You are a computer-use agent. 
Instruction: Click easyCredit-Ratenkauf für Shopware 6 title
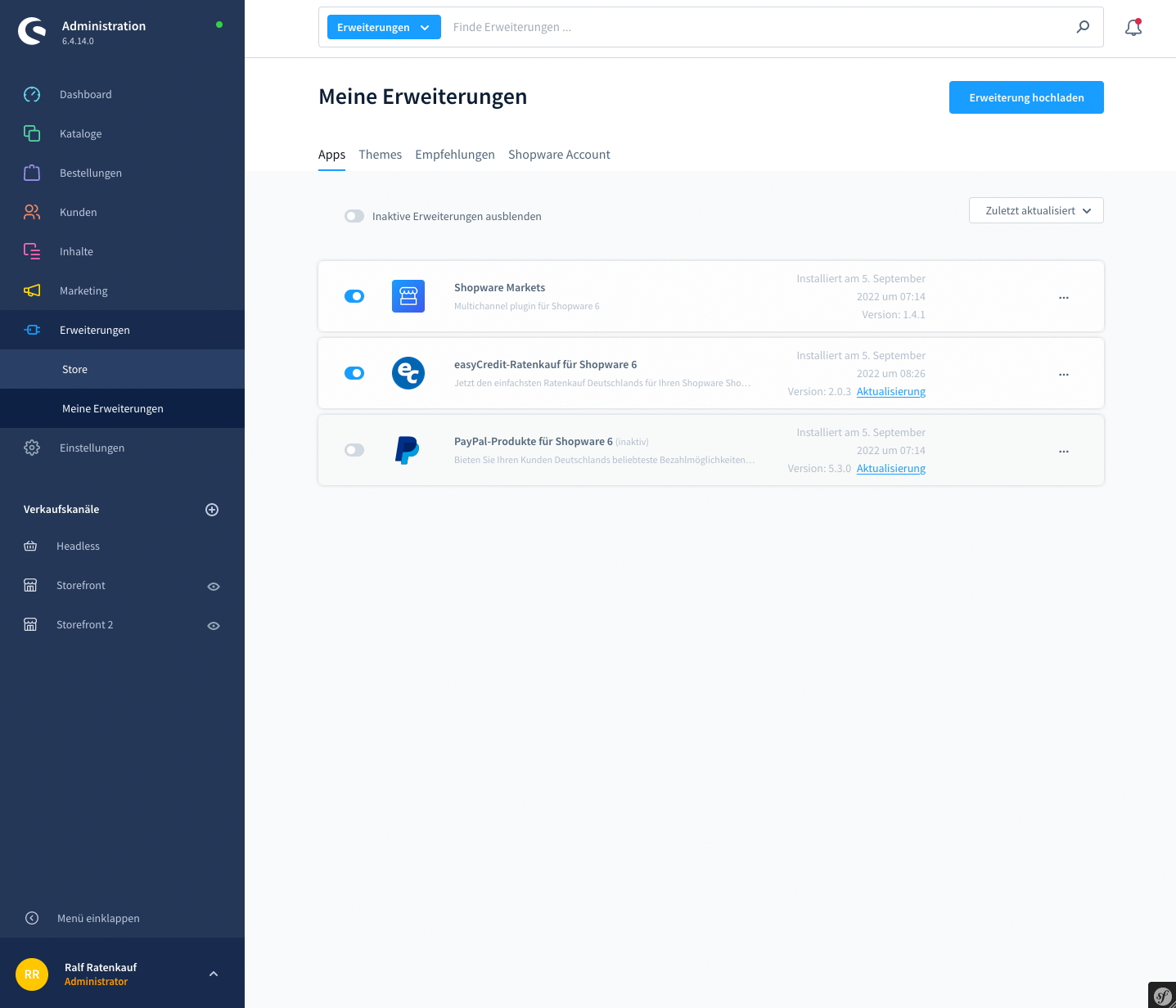tap(545, 365)
